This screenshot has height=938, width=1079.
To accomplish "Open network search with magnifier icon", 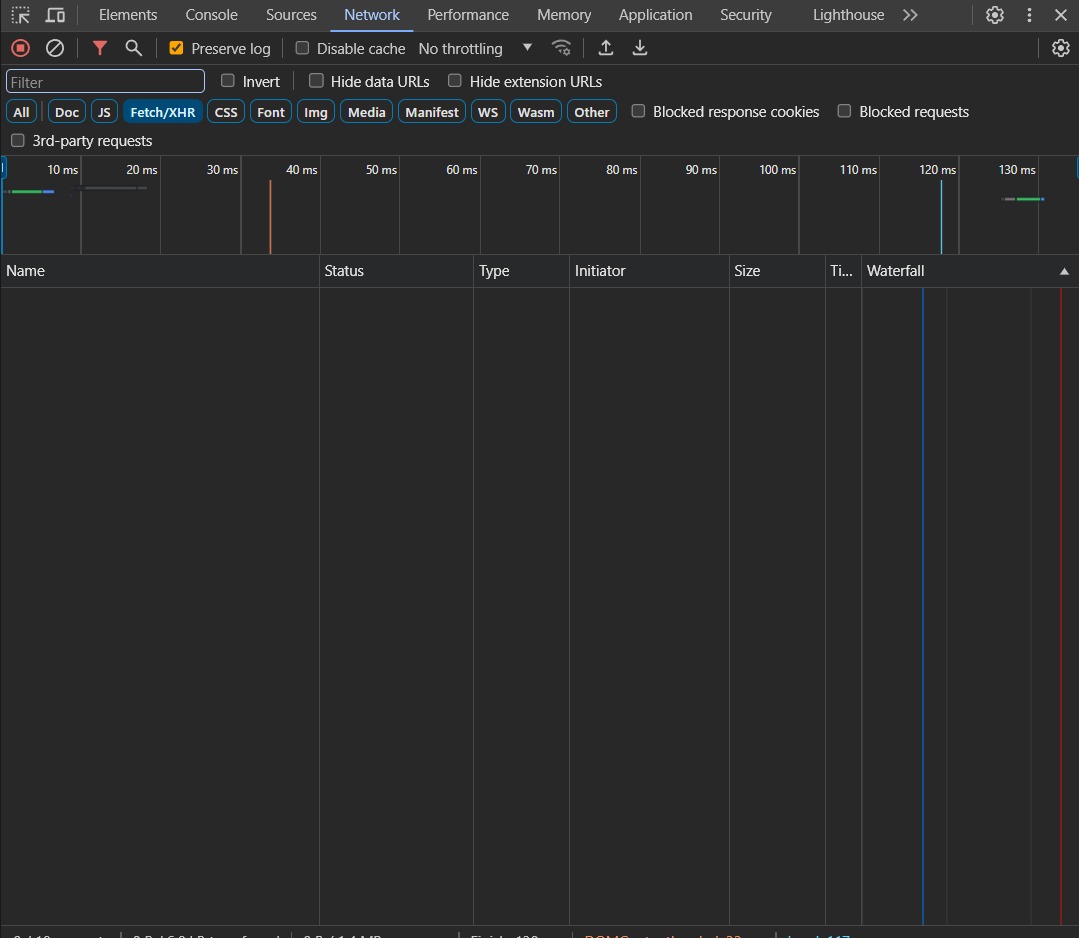I will click(133, 48).
